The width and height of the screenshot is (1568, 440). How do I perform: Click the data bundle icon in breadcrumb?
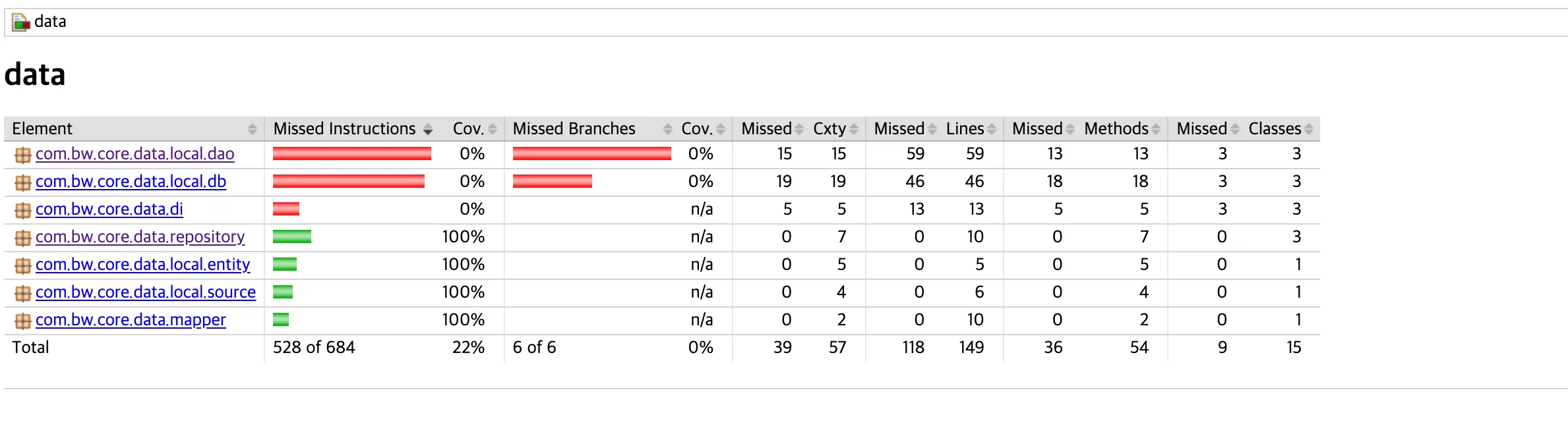click(x=21, y=22)
